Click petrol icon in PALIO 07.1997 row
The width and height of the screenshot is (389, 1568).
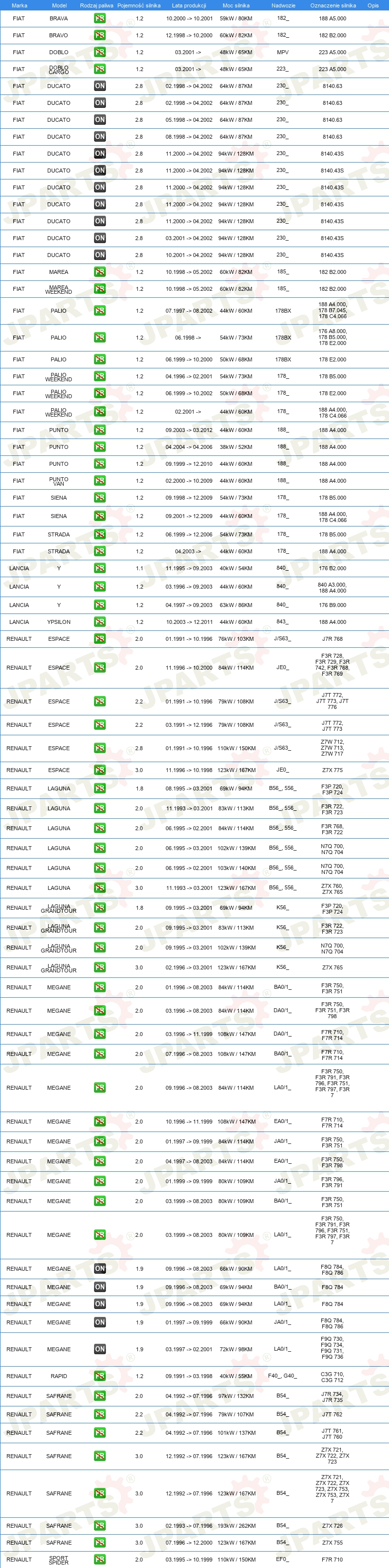[x=100, y=311]
